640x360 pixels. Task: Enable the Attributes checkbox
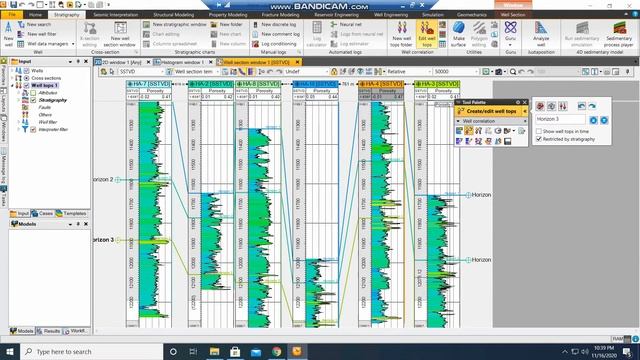click(x=33, y=93)
